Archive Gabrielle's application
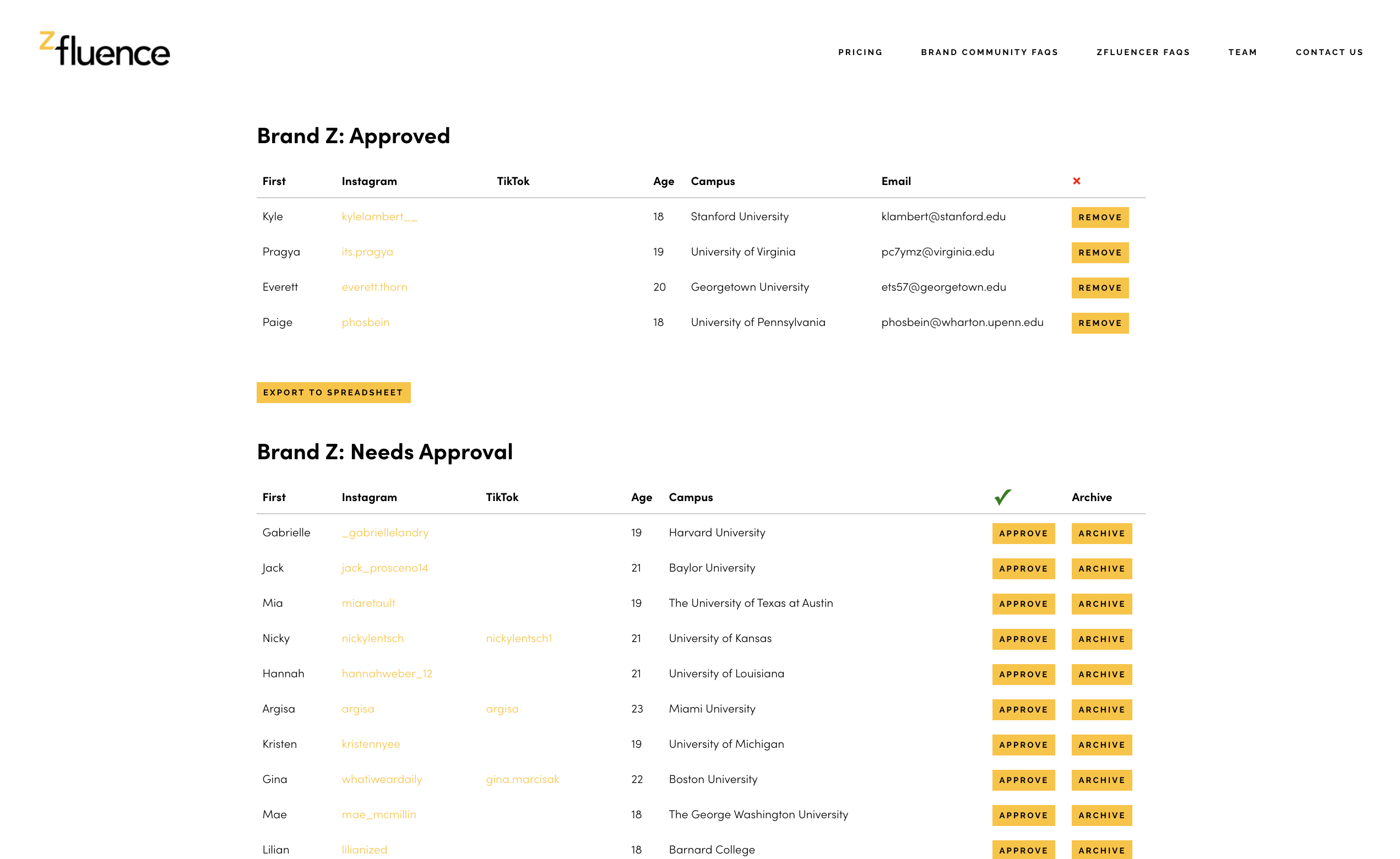 coord(1101,534)
